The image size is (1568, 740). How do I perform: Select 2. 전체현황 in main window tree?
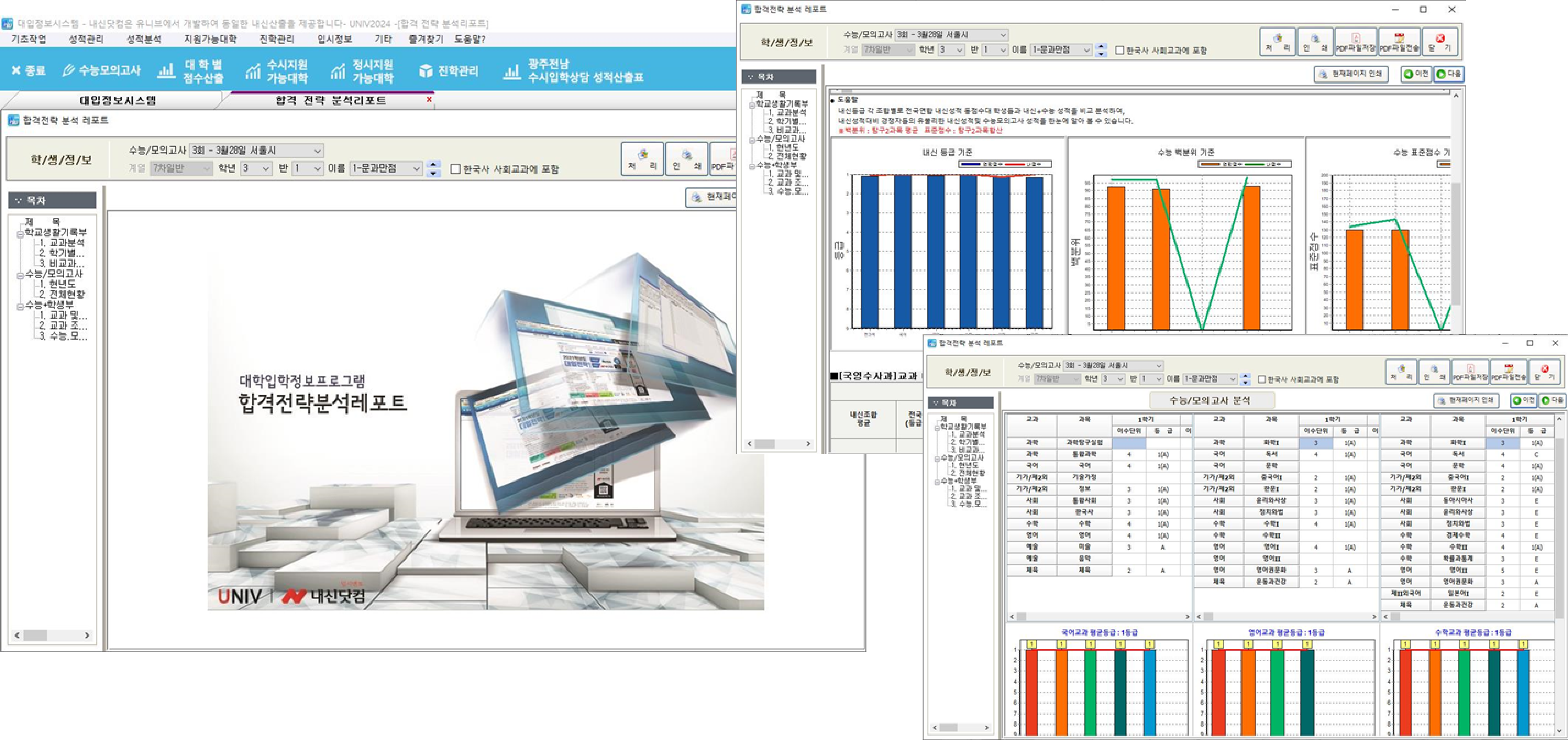click(62, 294)
